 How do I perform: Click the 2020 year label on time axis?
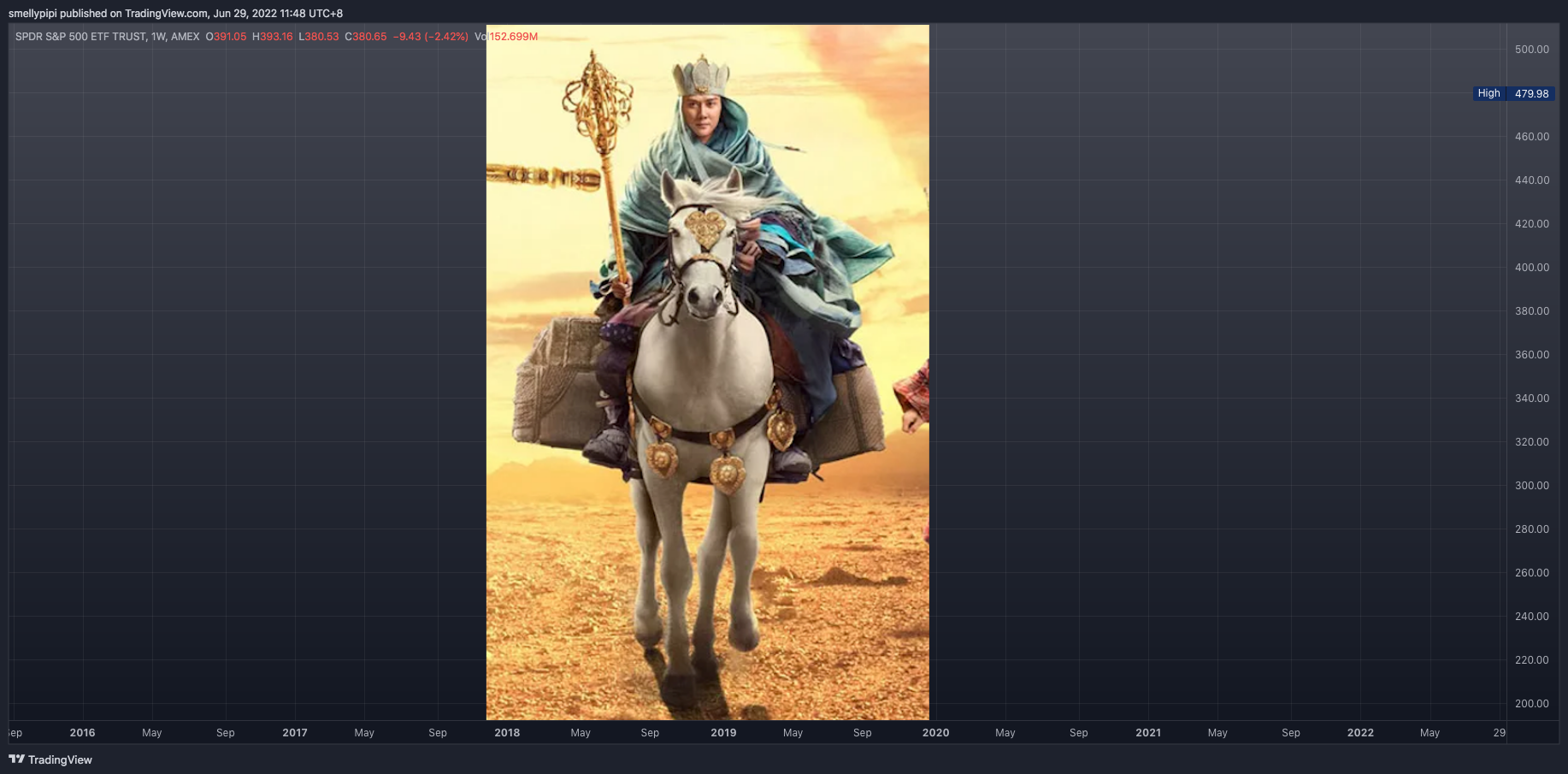(936, 733)
